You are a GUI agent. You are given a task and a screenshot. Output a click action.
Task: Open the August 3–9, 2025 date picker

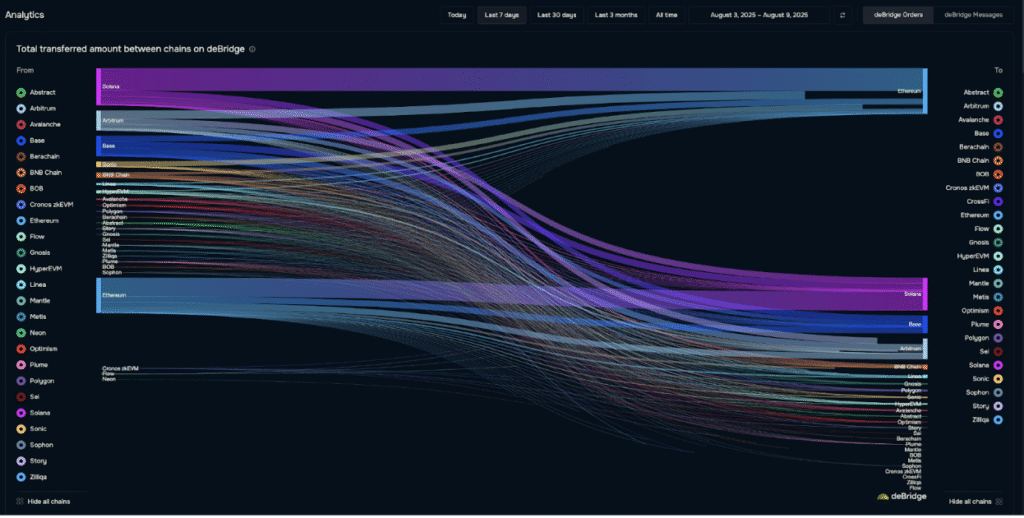coord(759,15)
